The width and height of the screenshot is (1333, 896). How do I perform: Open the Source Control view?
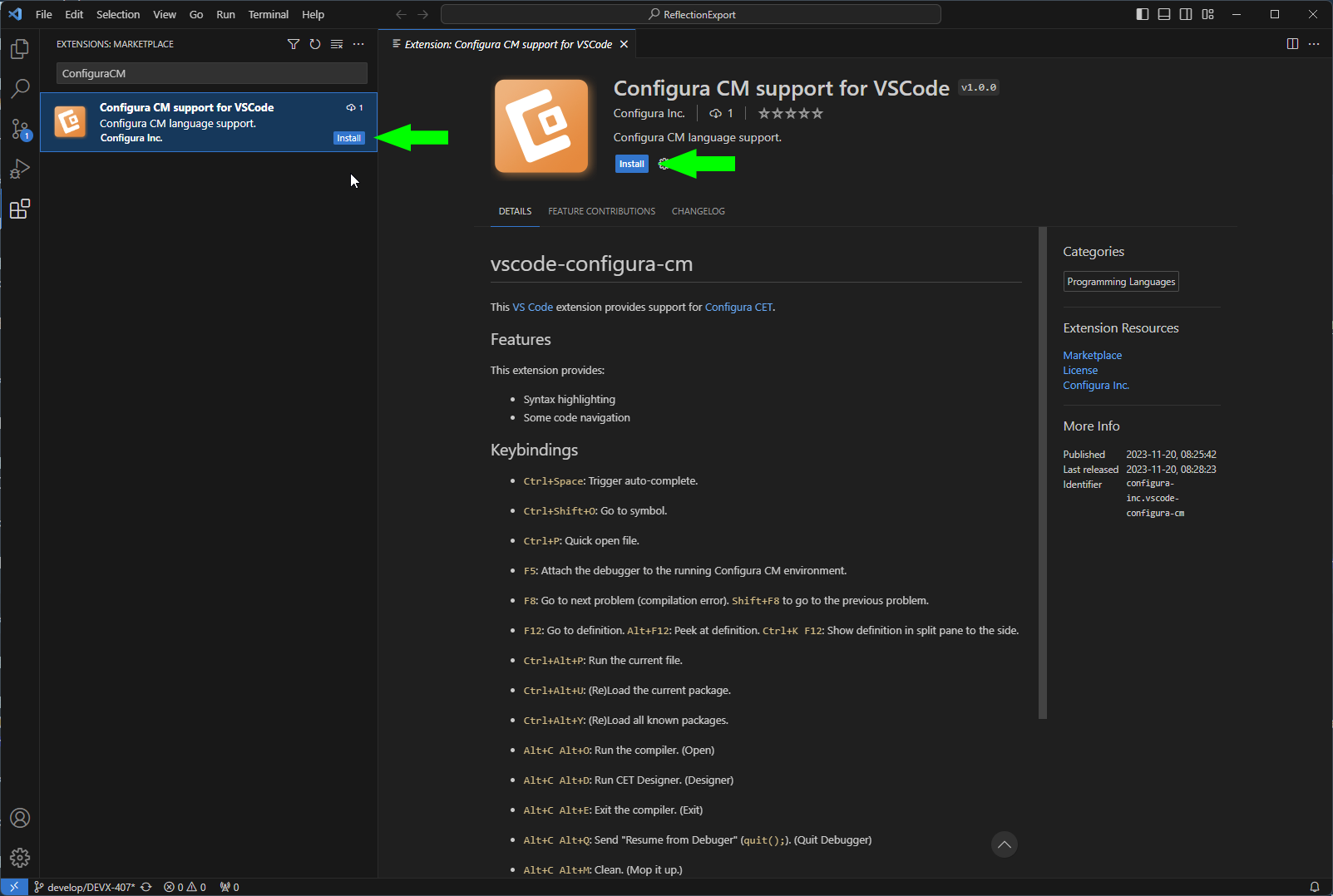click(20, 129)
